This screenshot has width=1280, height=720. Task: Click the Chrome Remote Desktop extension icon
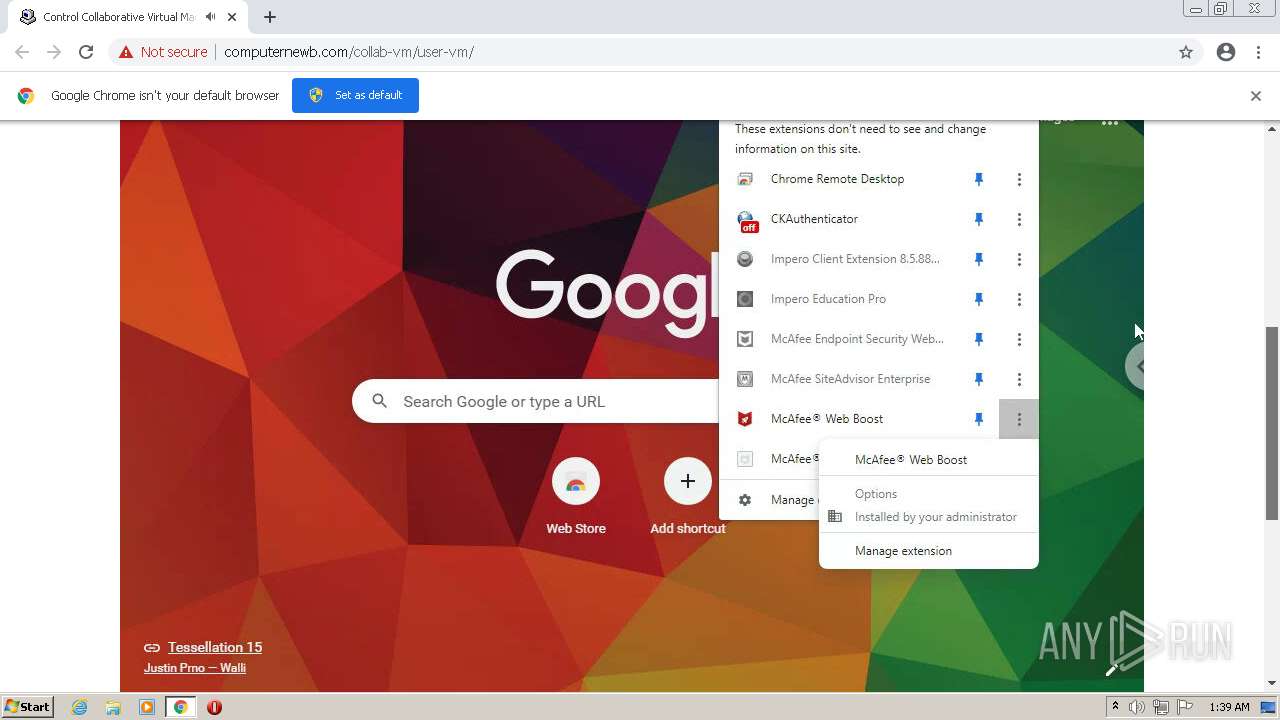[x=745, y=179]
